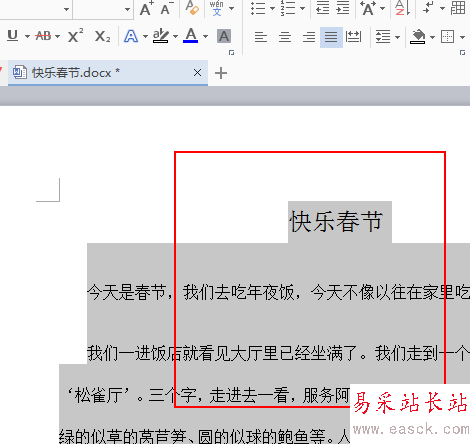Toggle subscript formatting

[102, 36]
